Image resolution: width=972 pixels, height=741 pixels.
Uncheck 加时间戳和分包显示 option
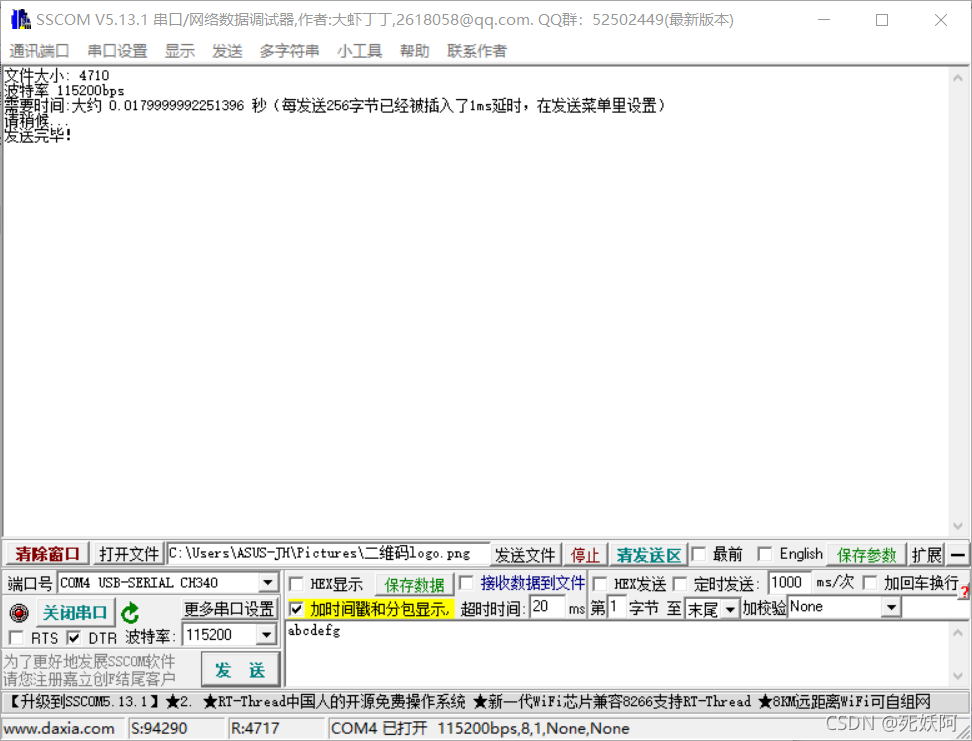[x=297, y=607]
